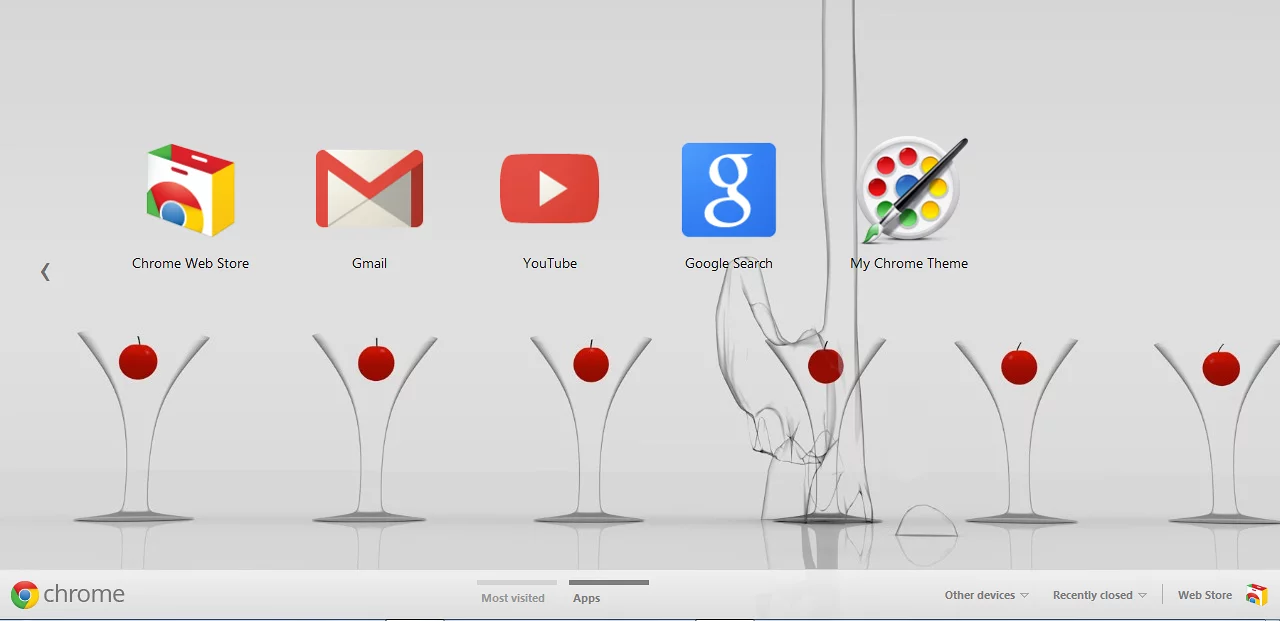The image size is (1280, 621).
Task: Click the Google Search text label
Action: [x=728, y=263]
